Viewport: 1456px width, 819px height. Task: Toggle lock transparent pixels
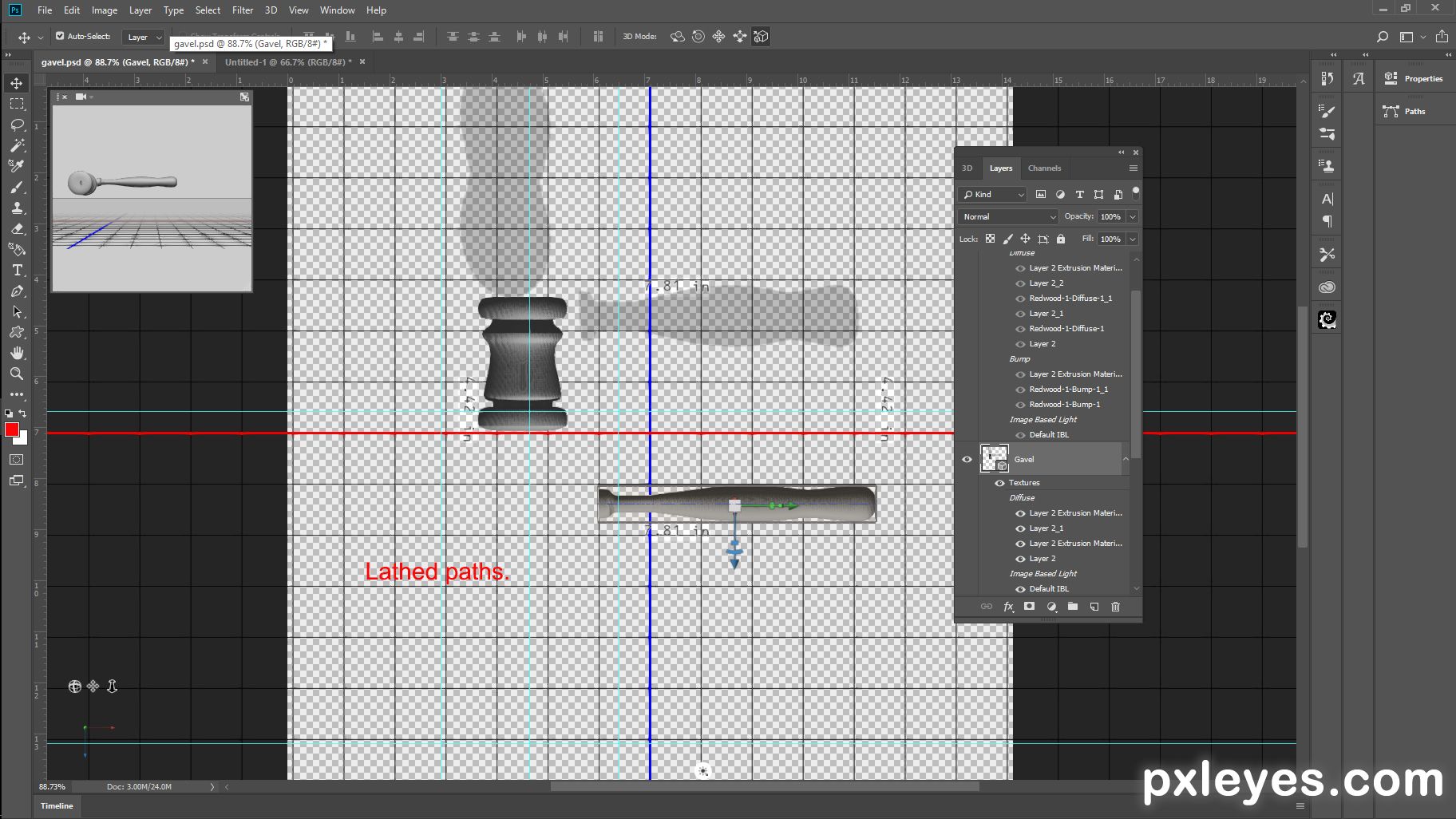tap(990, 239)
